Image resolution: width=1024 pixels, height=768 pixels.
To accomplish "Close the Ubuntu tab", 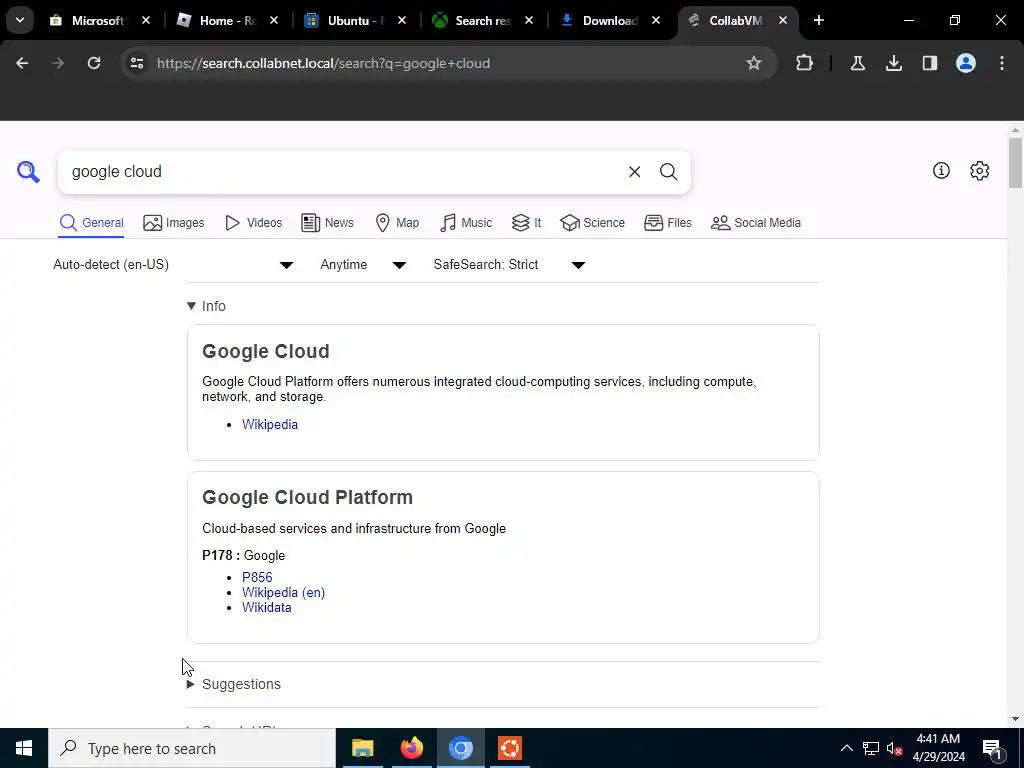I will [x=402, y=21].
